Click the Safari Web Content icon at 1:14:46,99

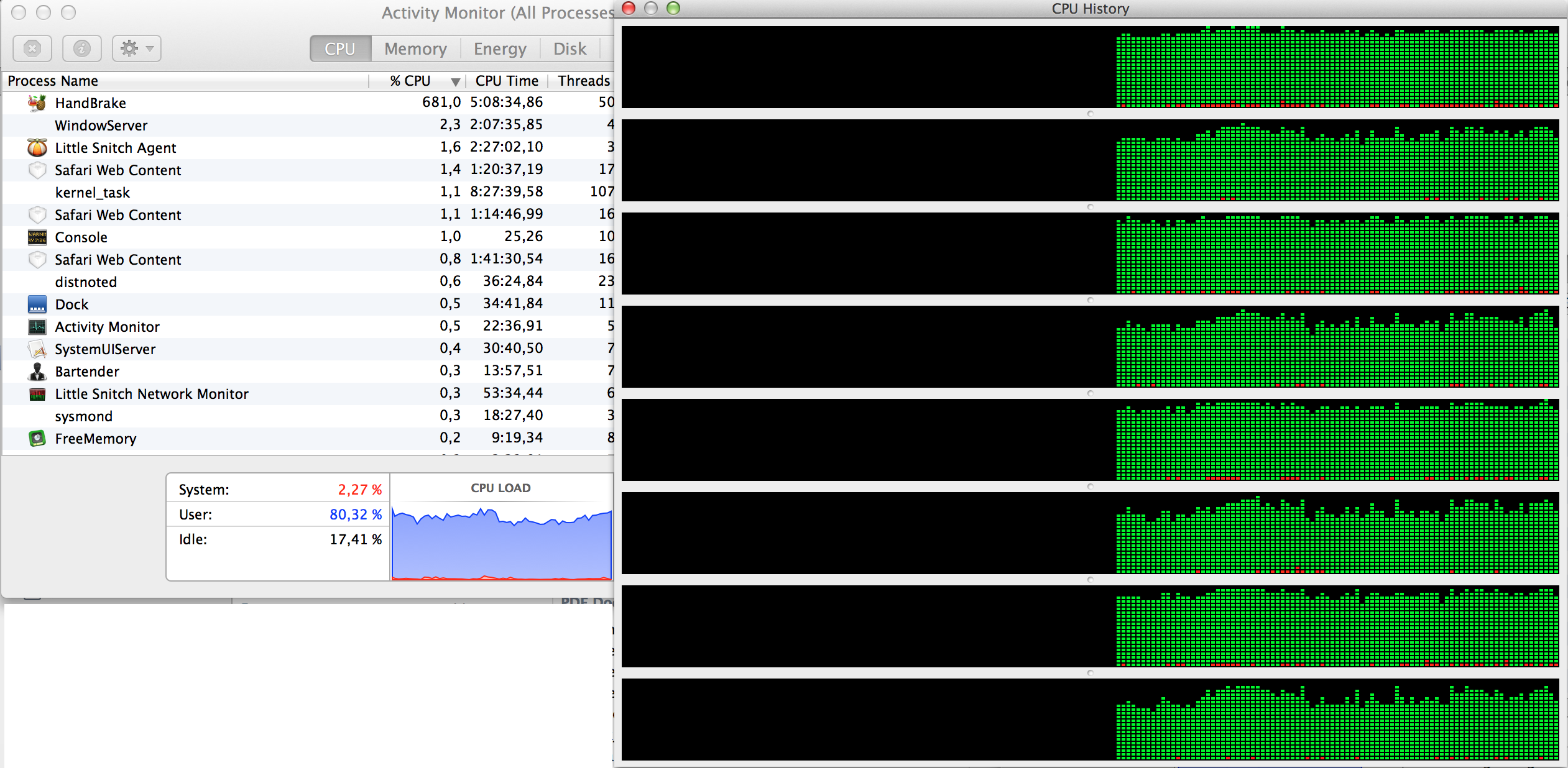point(37,214)
